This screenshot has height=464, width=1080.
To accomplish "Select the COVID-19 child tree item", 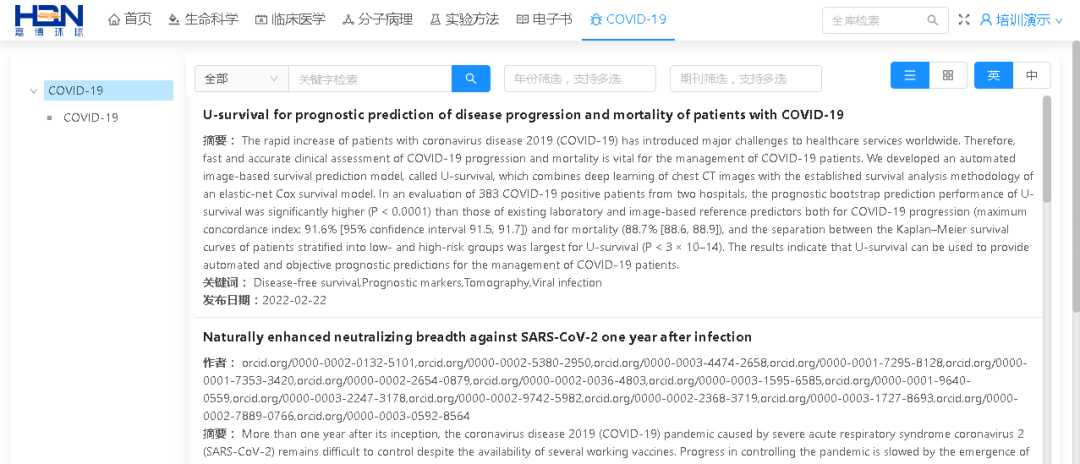I will [91, 118].
